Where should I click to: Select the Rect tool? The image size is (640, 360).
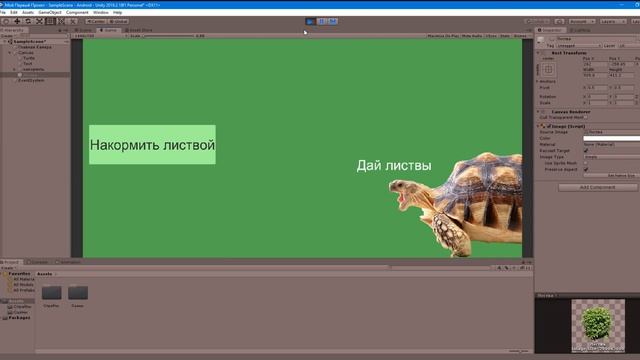coord(50,21)
